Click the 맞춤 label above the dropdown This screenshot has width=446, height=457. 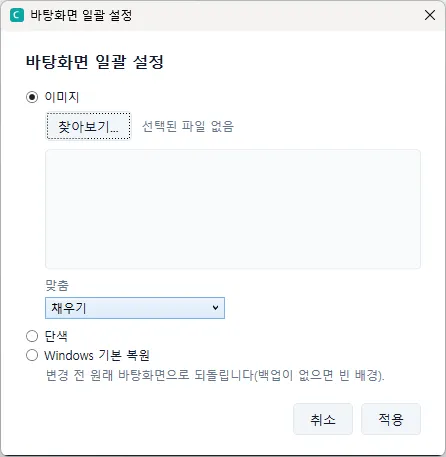tap(57, 285)
